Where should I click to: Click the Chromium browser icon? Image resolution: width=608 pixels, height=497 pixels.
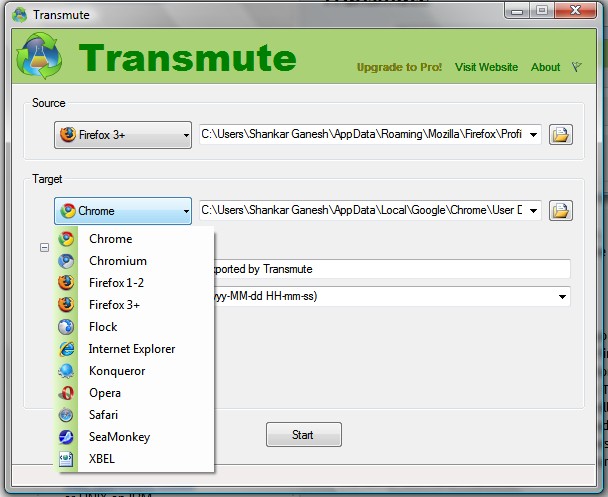point(66,261)
